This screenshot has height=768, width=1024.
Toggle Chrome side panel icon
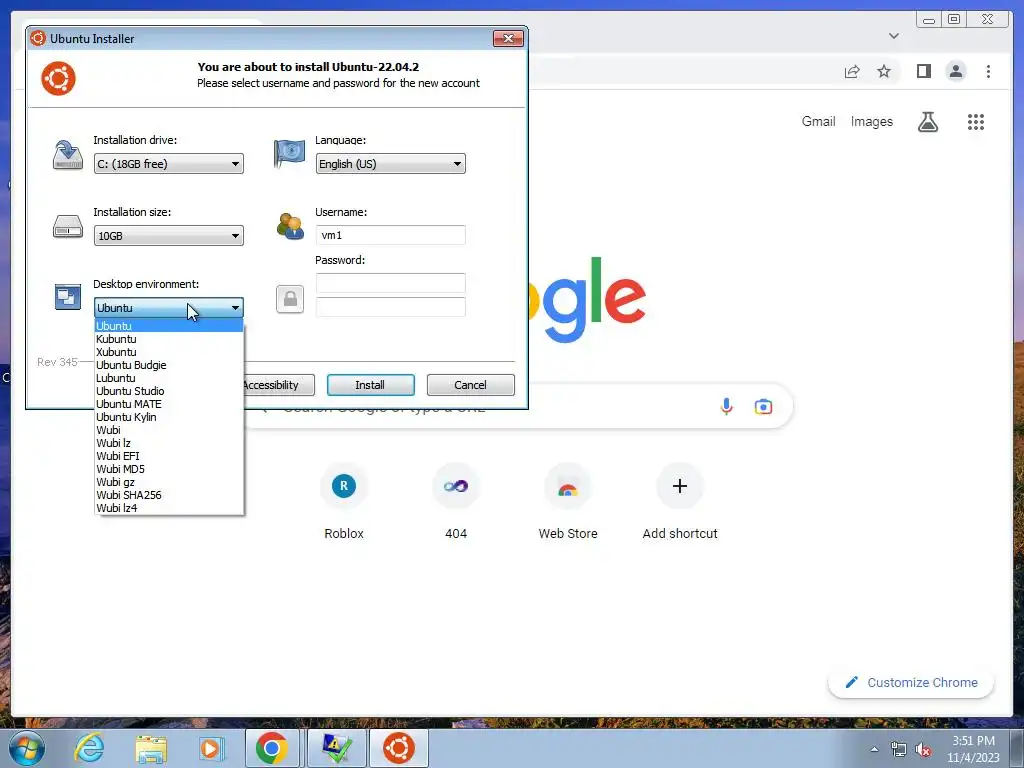pyautogui.click(x=923, y=71)
